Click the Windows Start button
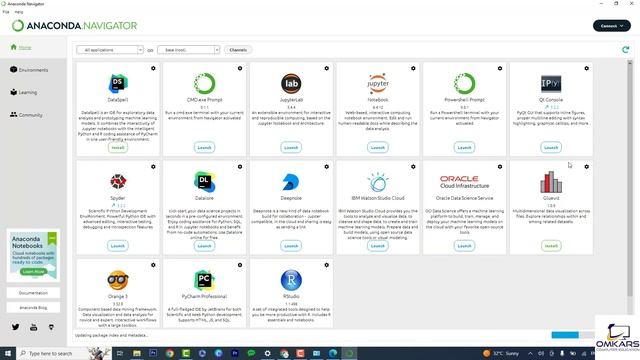The height and width of the screenshot is (360, 640). click(x=8, y=353)
